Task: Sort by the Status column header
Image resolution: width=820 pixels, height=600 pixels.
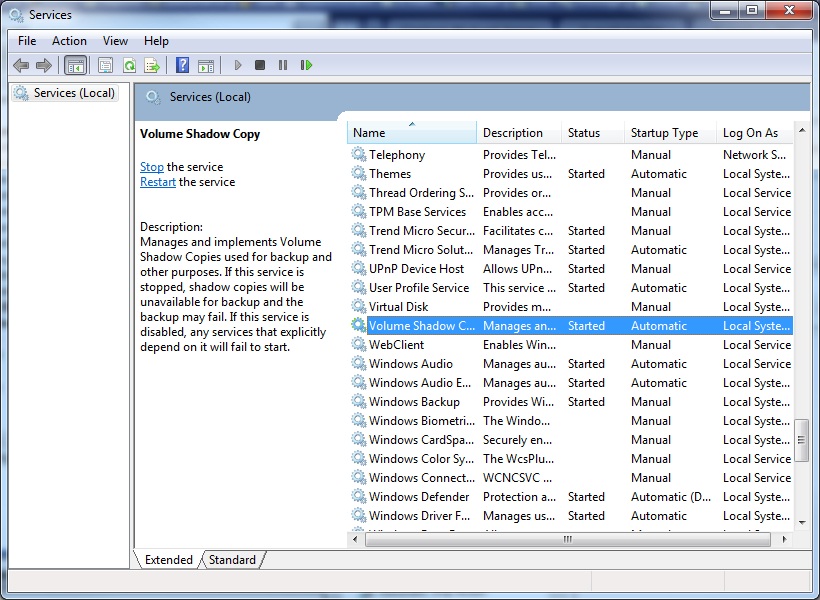Action: [593, 133]
